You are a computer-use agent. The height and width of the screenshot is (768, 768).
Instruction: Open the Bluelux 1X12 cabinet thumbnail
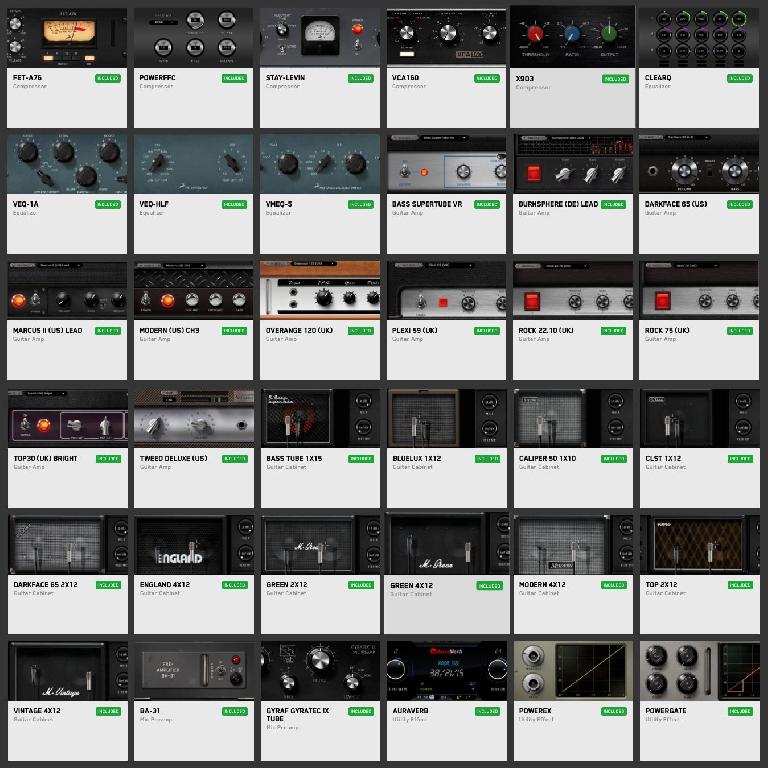point(447,418)
